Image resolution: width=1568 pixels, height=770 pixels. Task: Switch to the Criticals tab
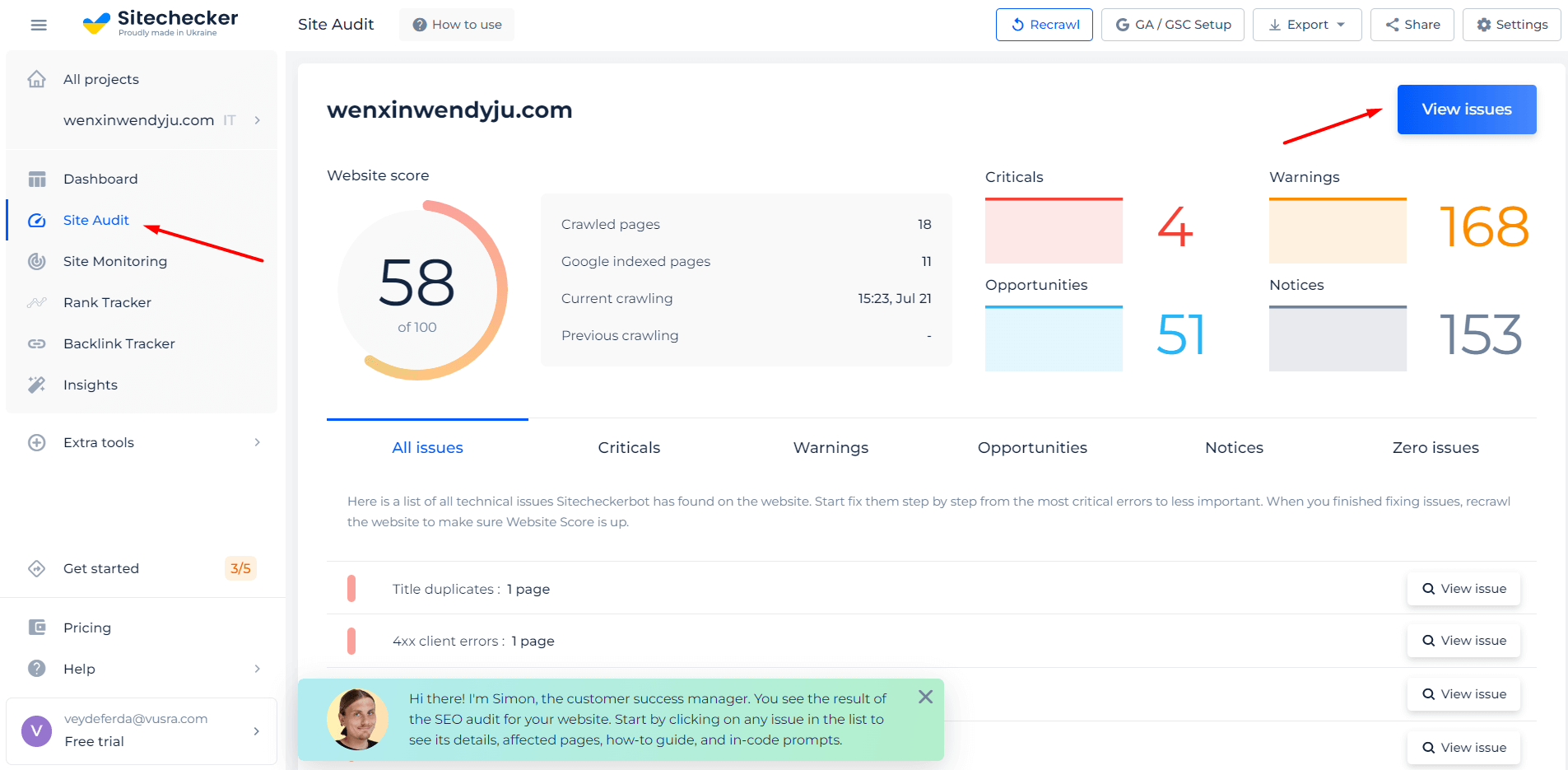point(629,447)
